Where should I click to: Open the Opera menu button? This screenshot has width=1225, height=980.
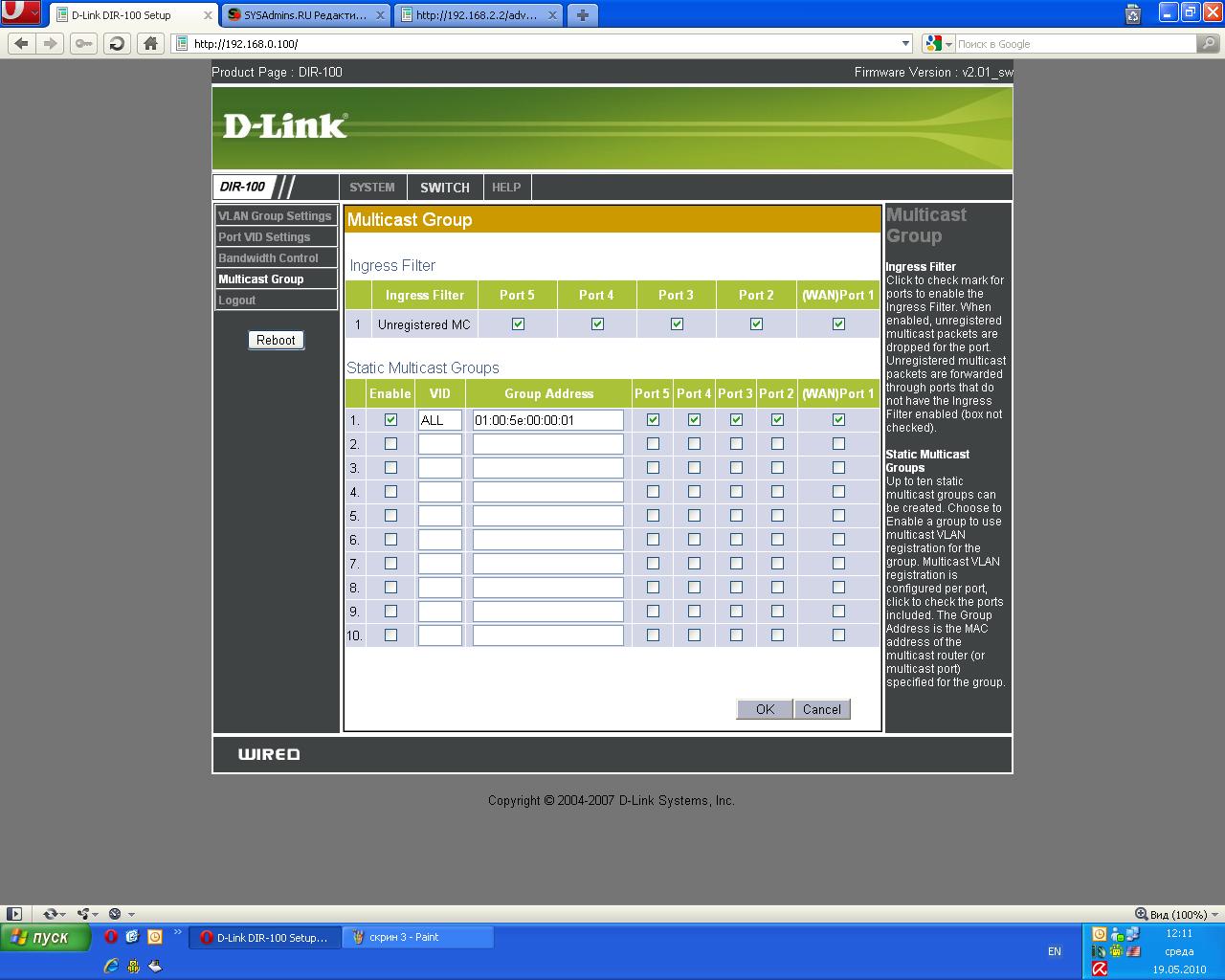20,13
